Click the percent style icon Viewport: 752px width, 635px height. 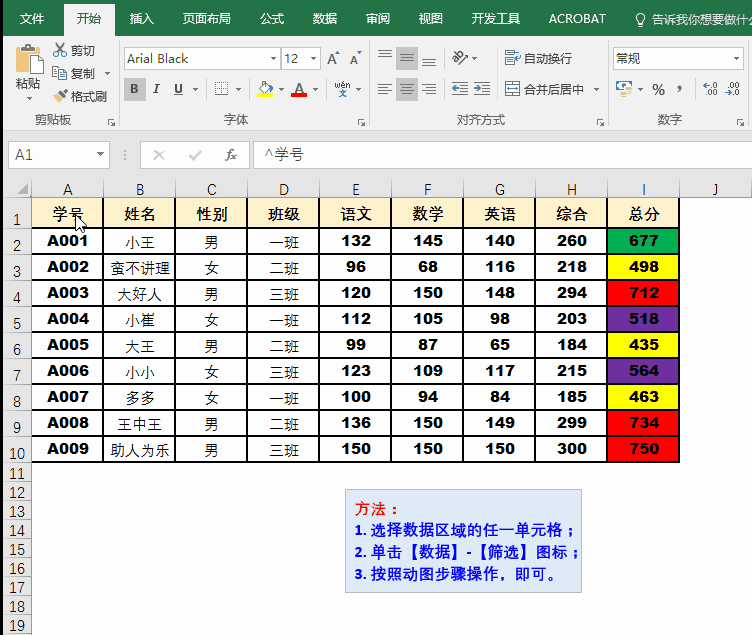pyautogui.click(x=658, y=89)
